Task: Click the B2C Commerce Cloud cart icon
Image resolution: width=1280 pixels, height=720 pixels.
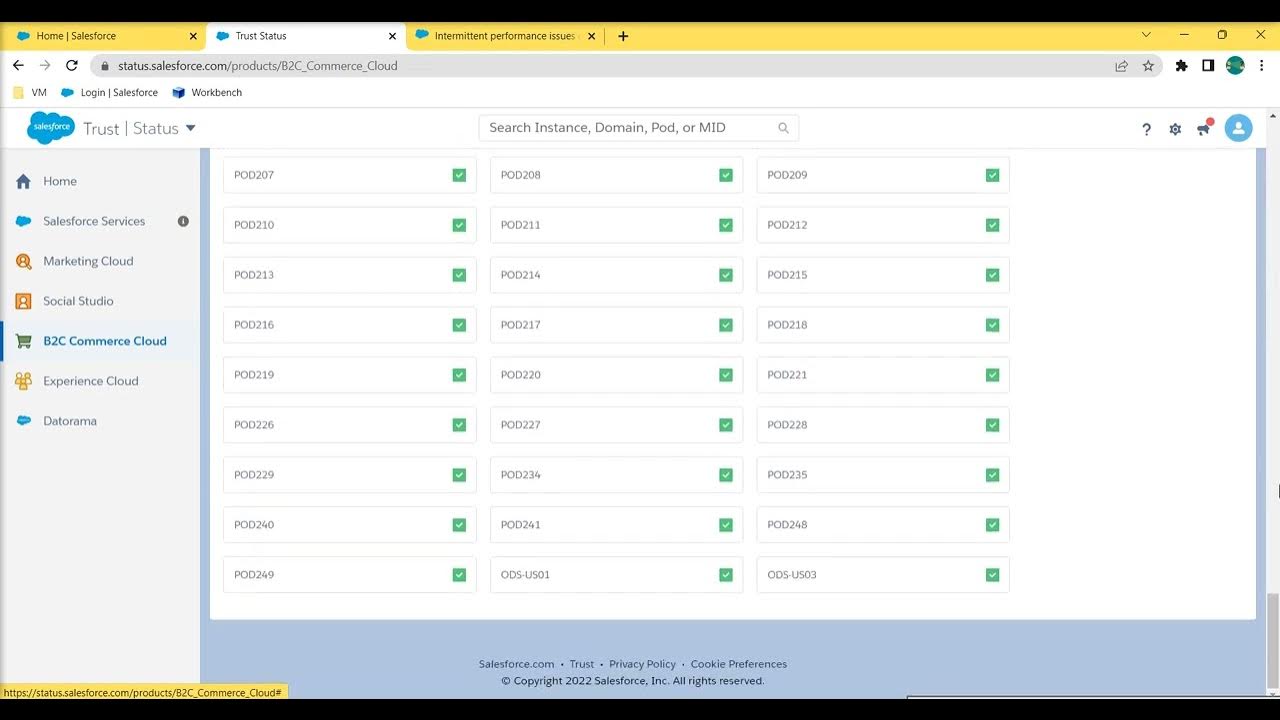Action: (23, 341)
